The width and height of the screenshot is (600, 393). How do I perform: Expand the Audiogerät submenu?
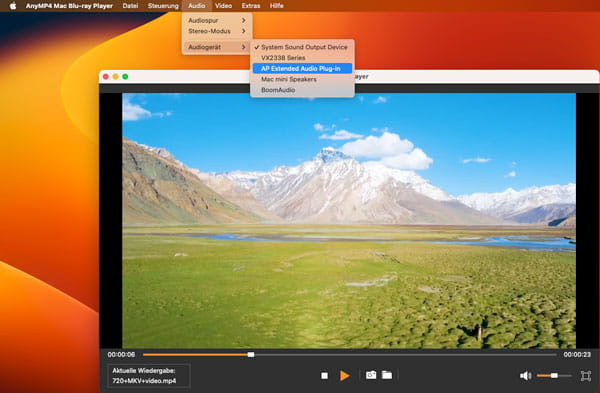[x=217, y=47]
